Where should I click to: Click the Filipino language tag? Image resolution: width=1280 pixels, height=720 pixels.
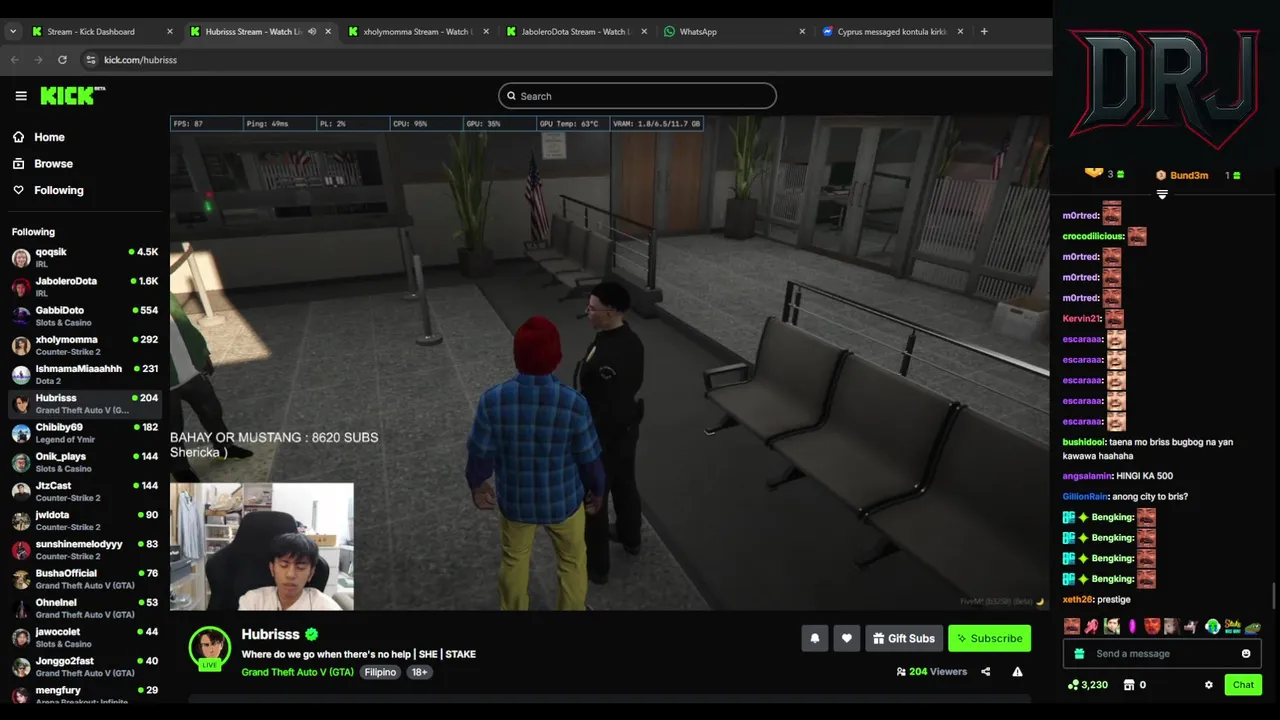coord(380,672)
